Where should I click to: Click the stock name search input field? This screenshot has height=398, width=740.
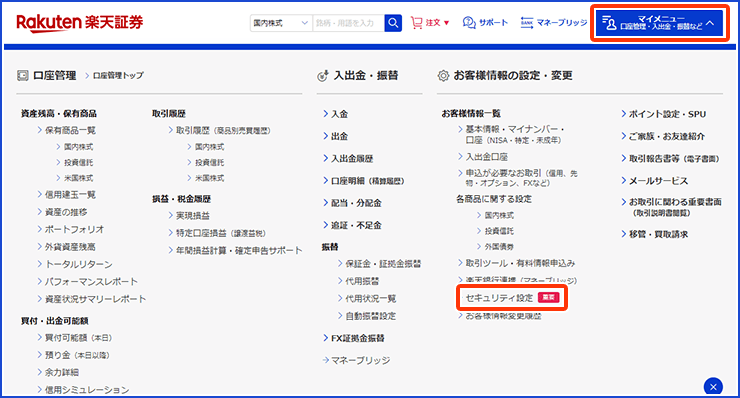click(348, 23)
